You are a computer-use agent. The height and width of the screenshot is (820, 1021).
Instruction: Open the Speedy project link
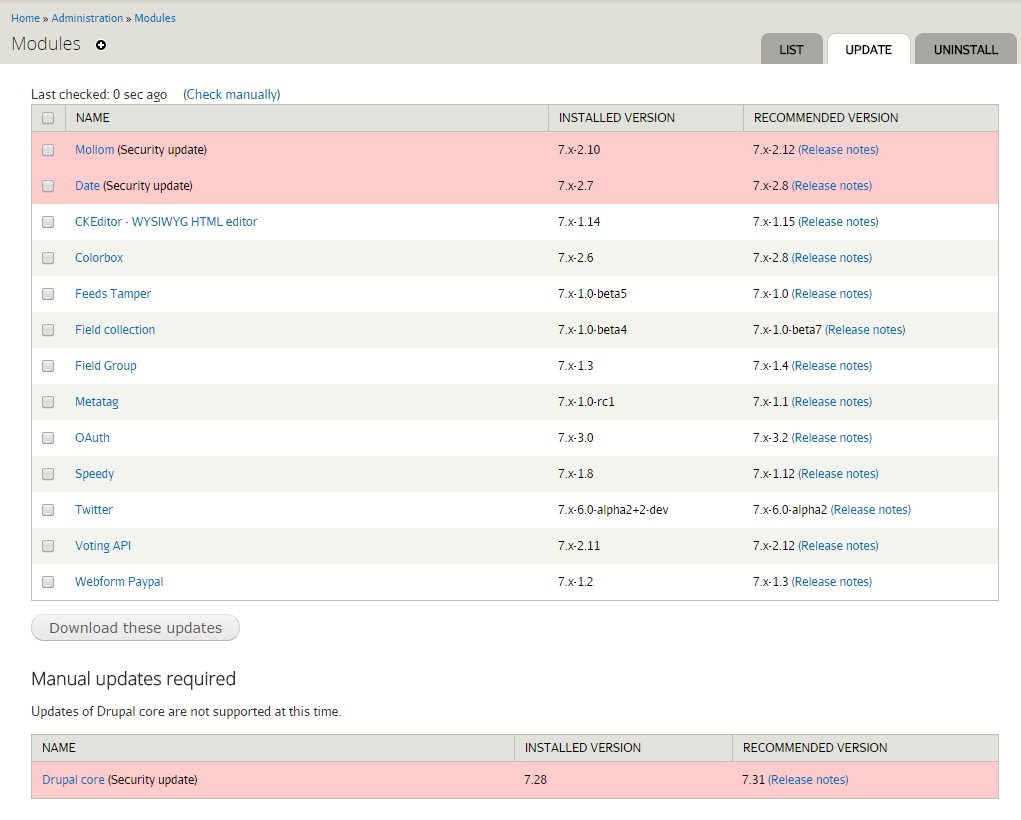[94, 474]
